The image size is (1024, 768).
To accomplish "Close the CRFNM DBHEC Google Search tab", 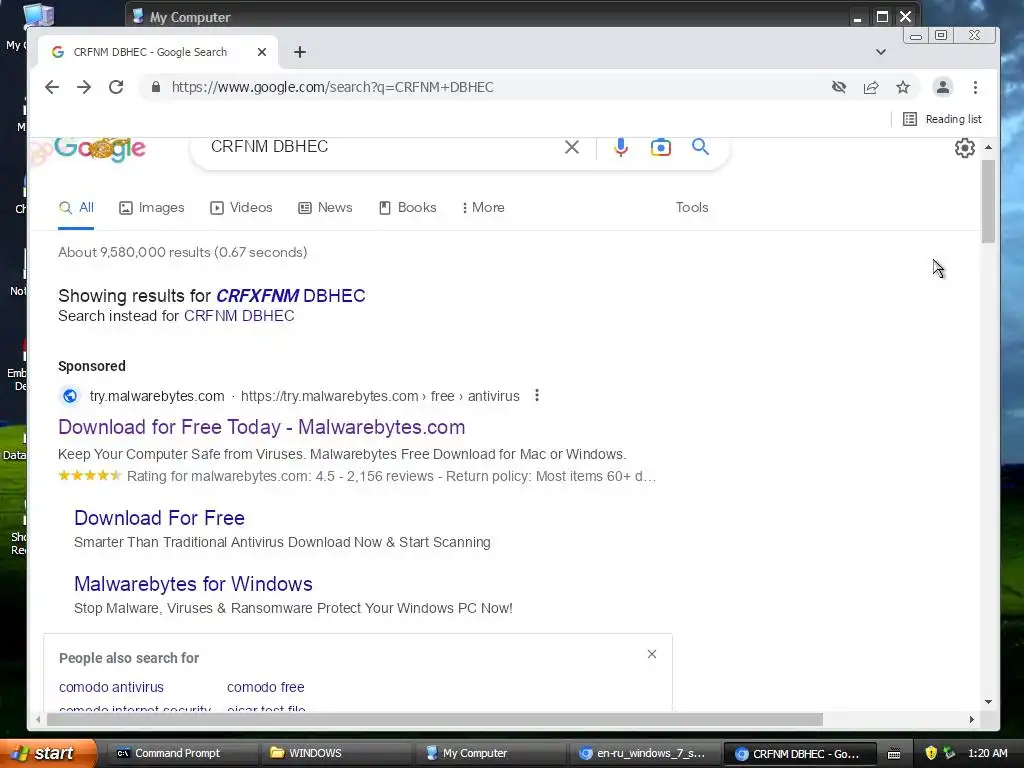I will coord(262,52).
